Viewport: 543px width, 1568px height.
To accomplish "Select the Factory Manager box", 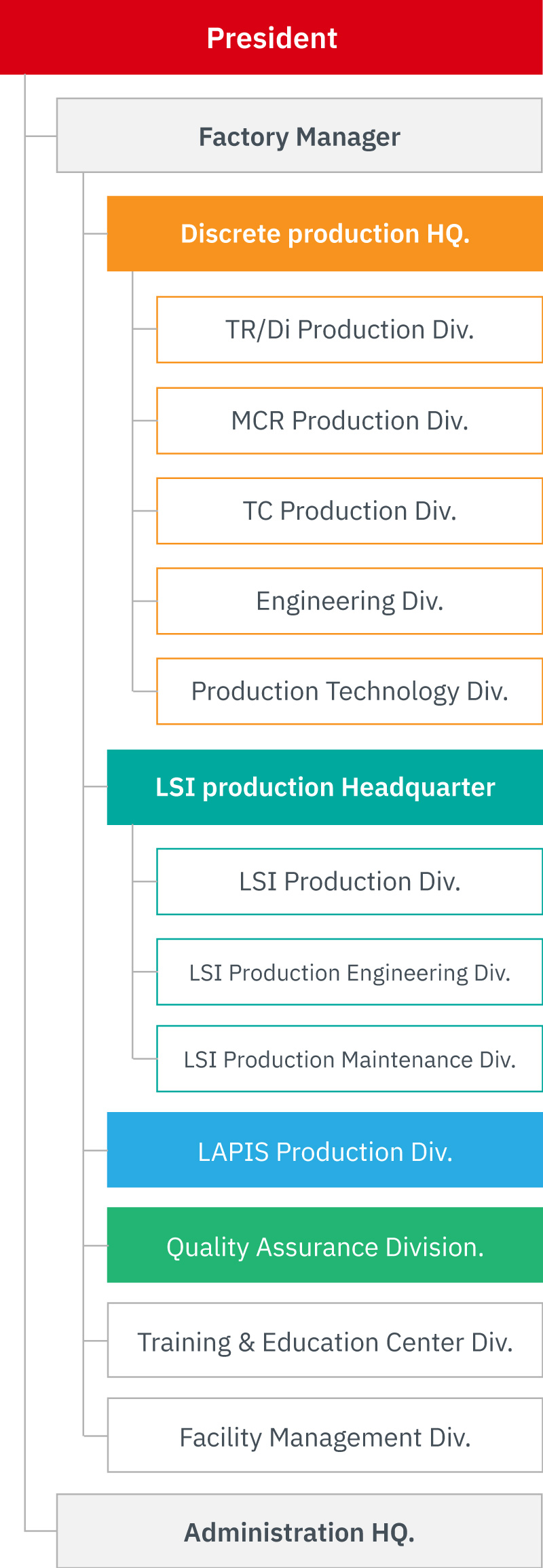I will pyautogui.click(x=299, y=136).
